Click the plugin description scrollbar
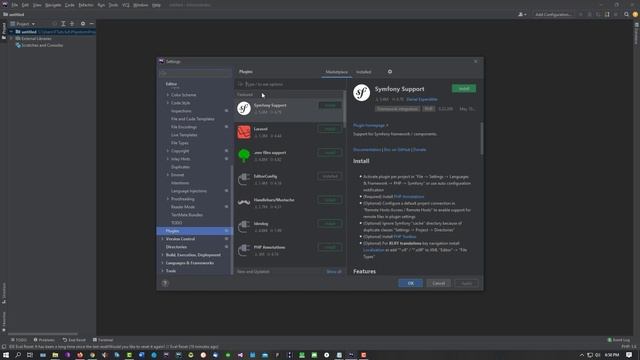Viewport: 640px width, 360px height. 482,139
